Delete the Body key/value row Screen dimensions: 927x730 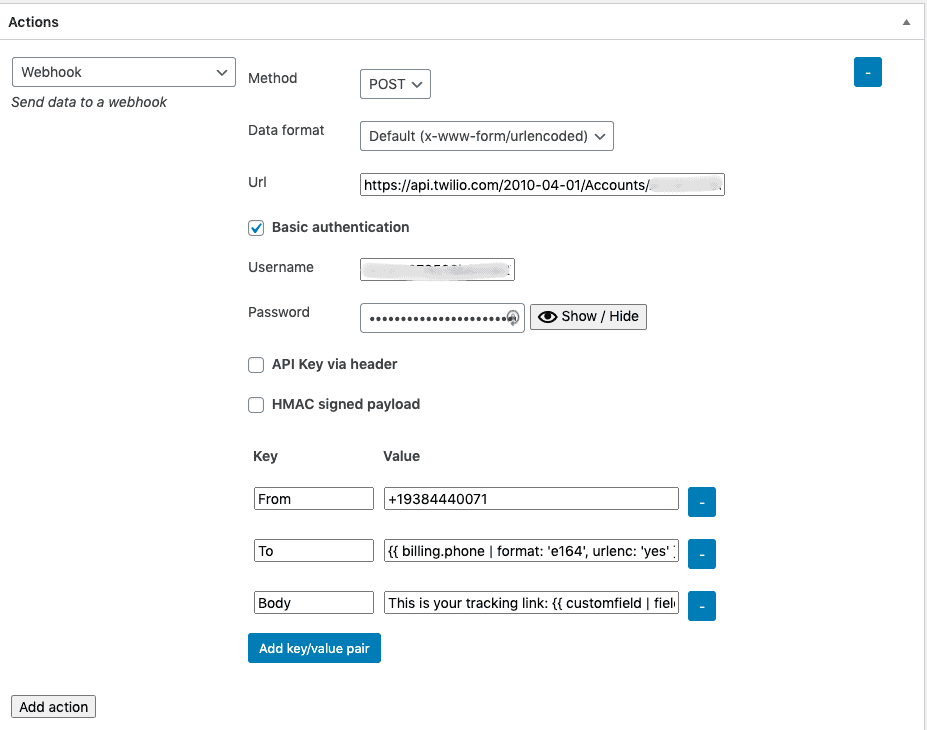(x=702, y=606)
